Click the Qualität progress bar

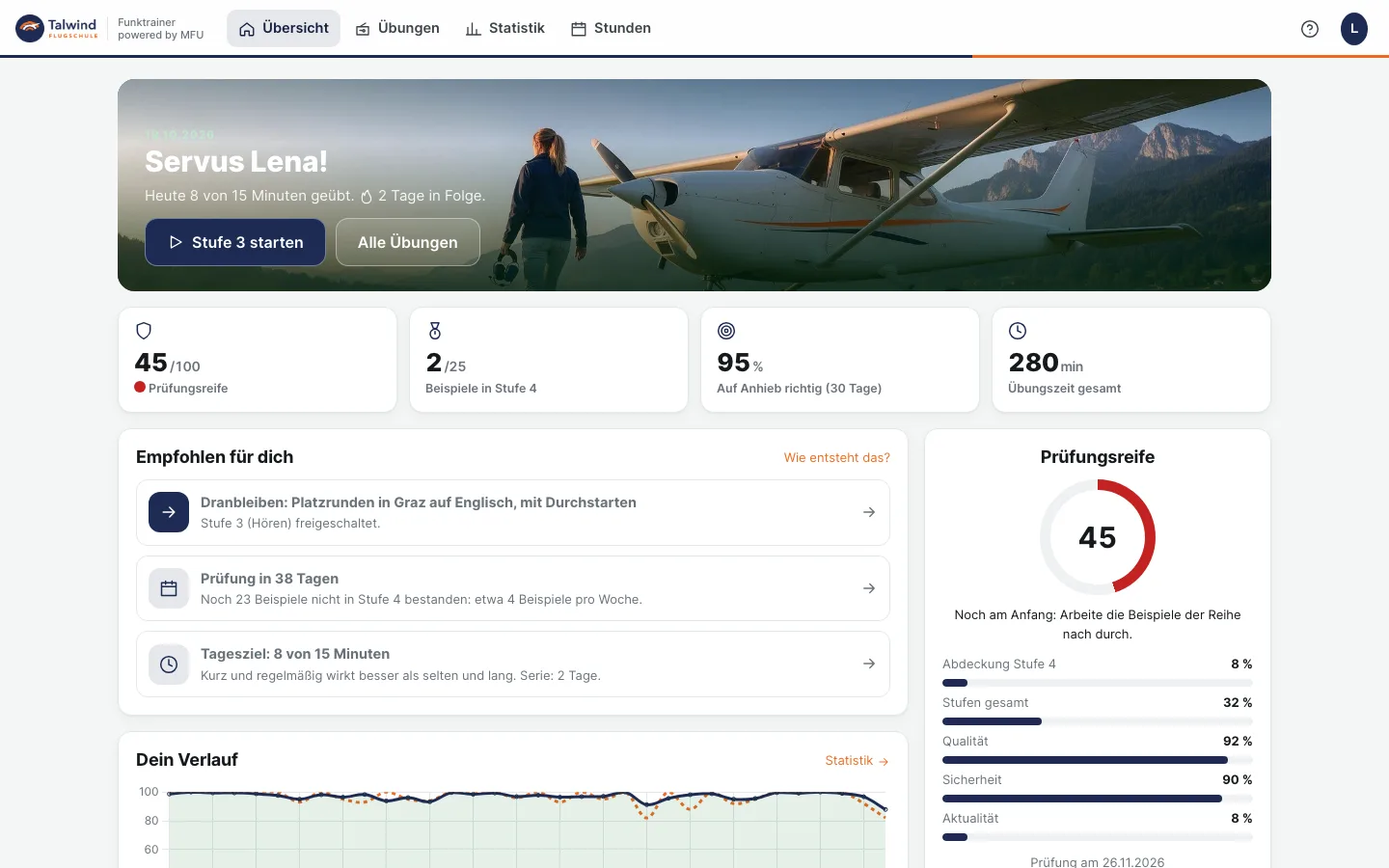pyautogui.click(x=1098, y=760)
